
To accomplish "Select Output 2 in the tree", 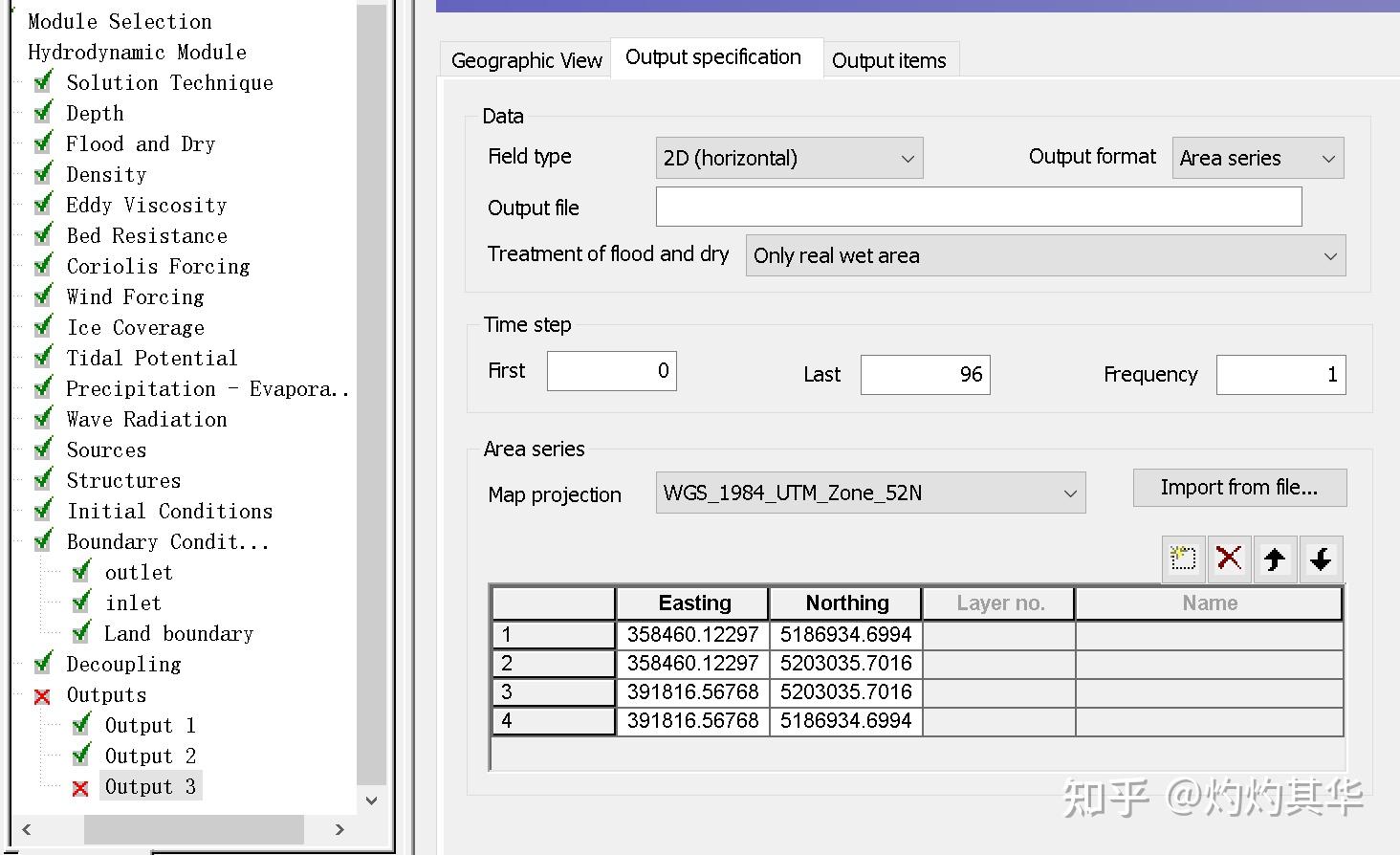I will [150, 756].
